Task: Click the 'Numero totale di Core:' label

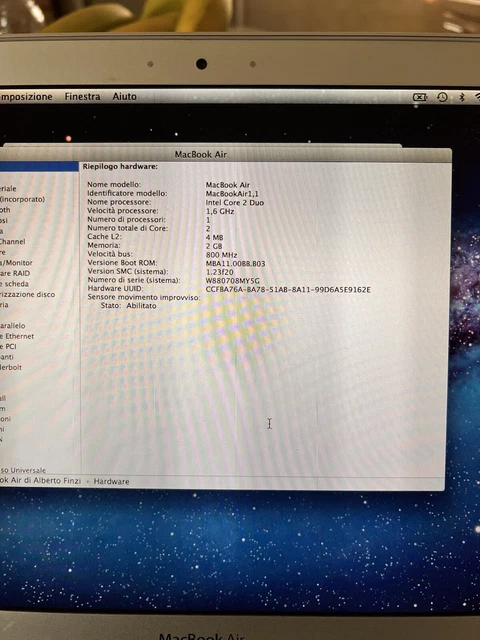Action: pyautogui.click(x=127, y=228)
